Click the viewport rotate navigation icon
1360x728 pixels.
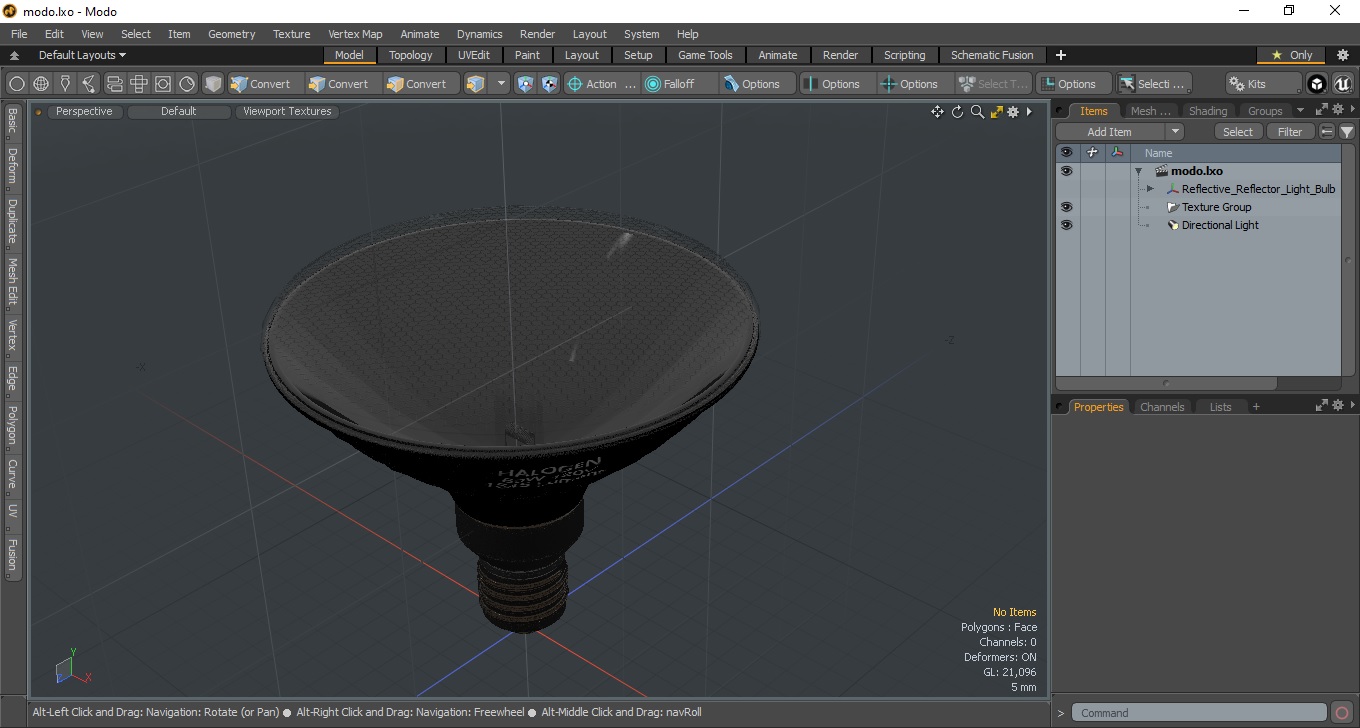957,112
